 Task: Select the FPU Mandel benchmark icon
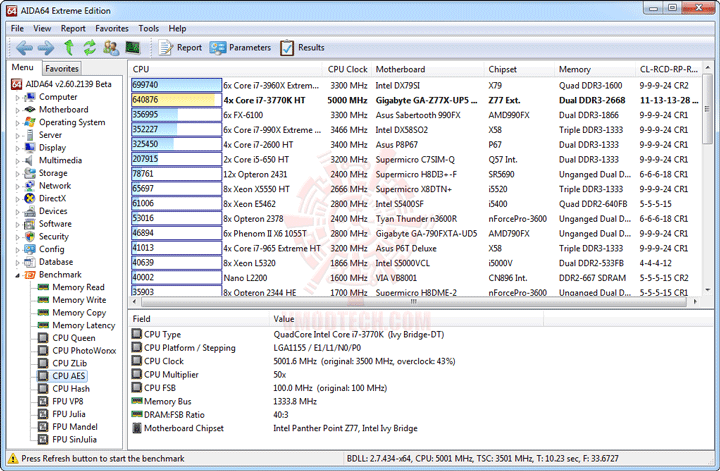[43, 427]
